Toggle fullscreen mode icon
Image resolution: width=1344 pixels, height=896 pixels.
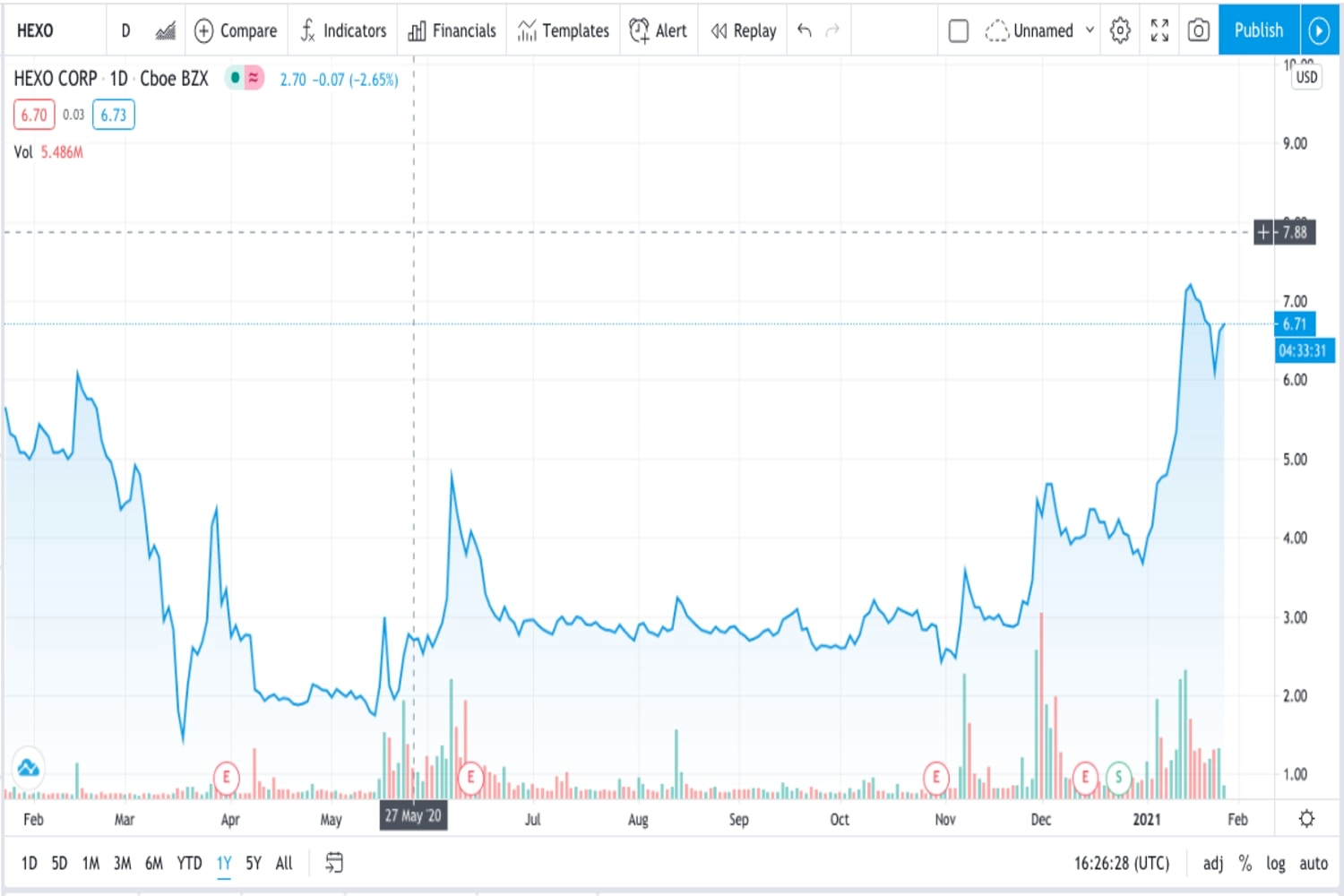pyautogui.click(x=1159, y=30)
